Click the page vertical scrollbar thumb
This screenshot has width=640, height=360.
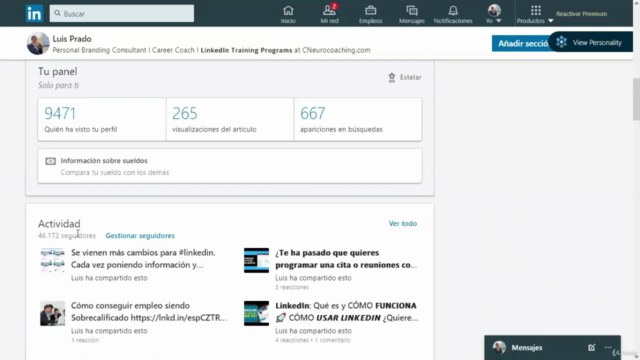point(636,99)
